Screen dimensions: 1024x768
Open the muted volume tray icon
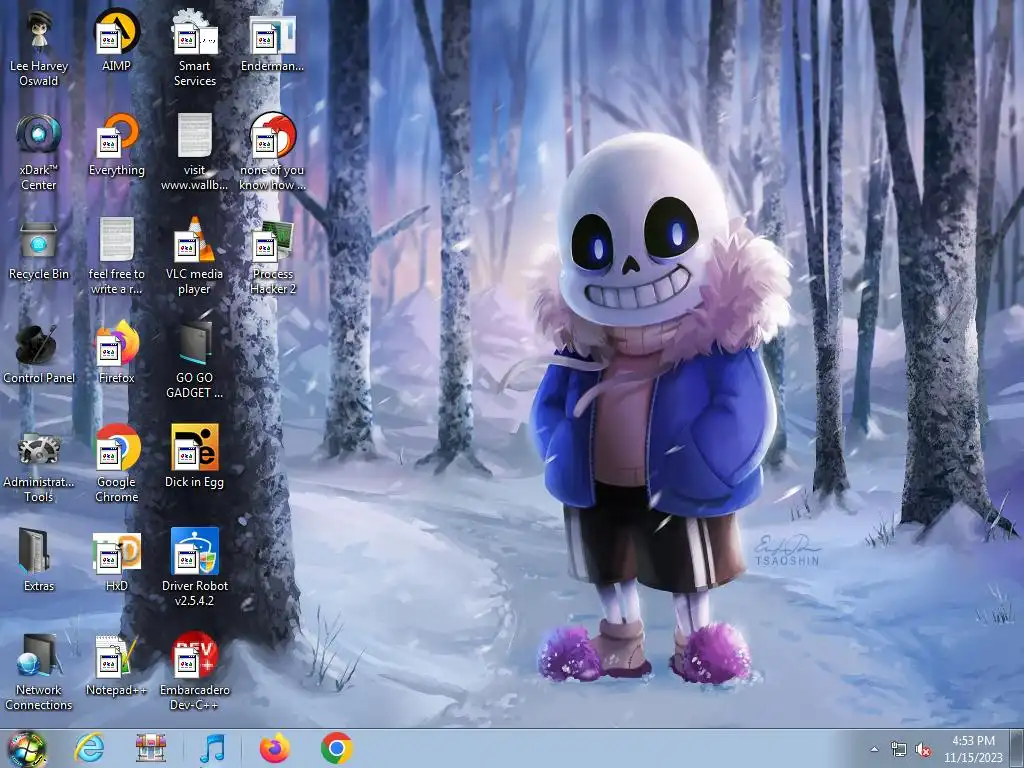click(923, 750)
